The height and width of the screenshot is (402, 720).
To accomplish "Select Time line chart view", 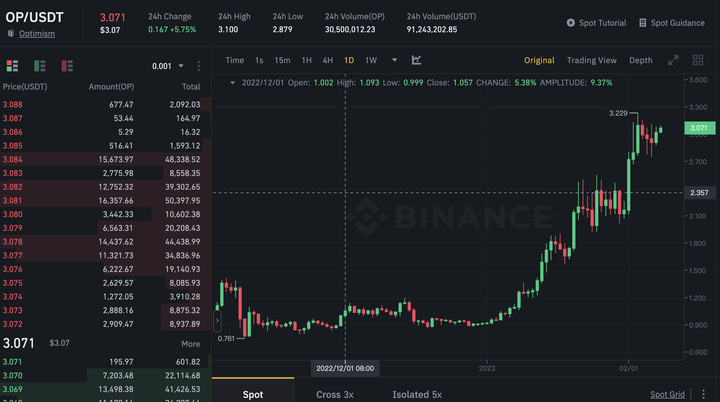I will [235, 60].
